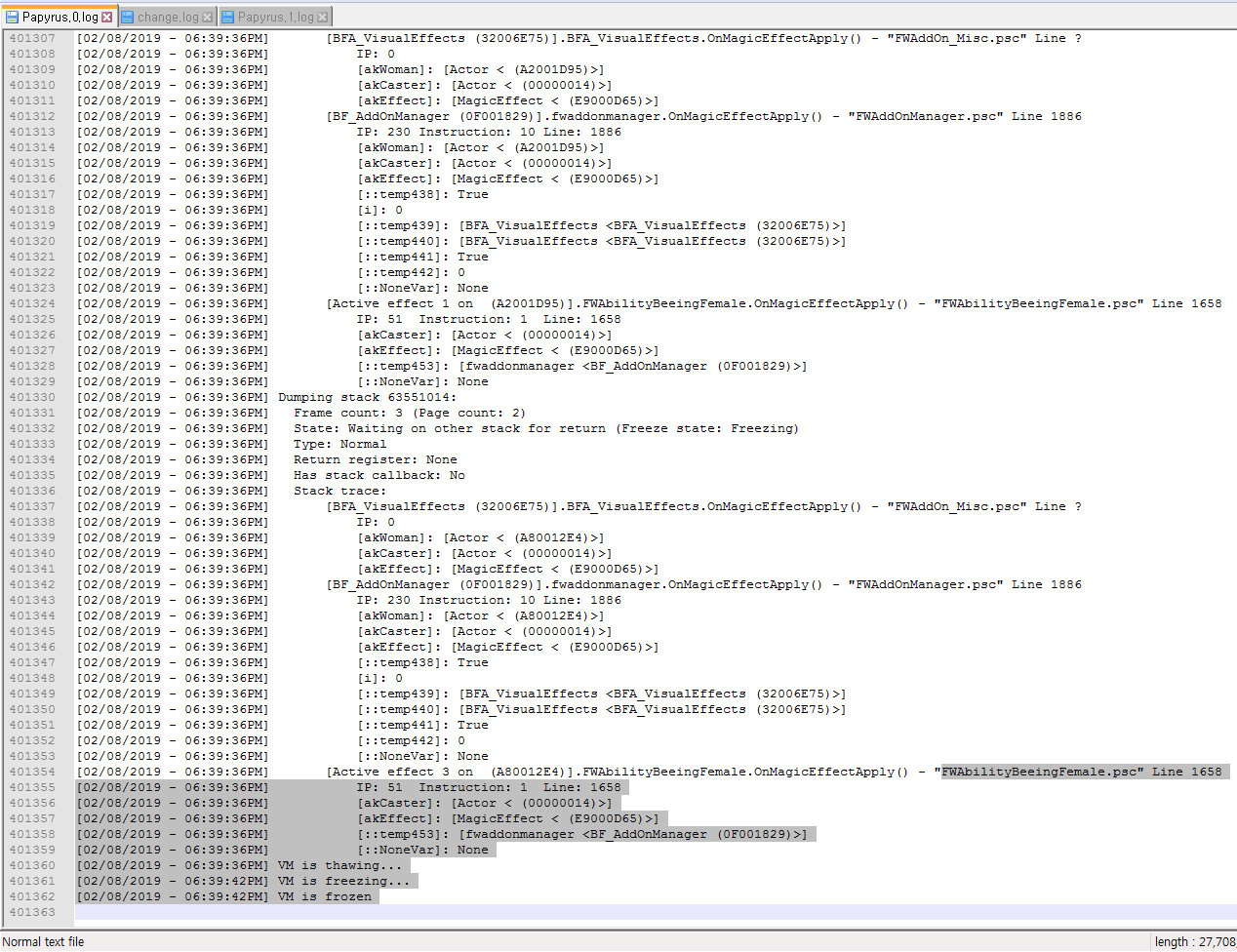This screenshot has width=1237, height=952.
Task: Click line number 401307 in the margin
Action: click(x=33, y=38)
